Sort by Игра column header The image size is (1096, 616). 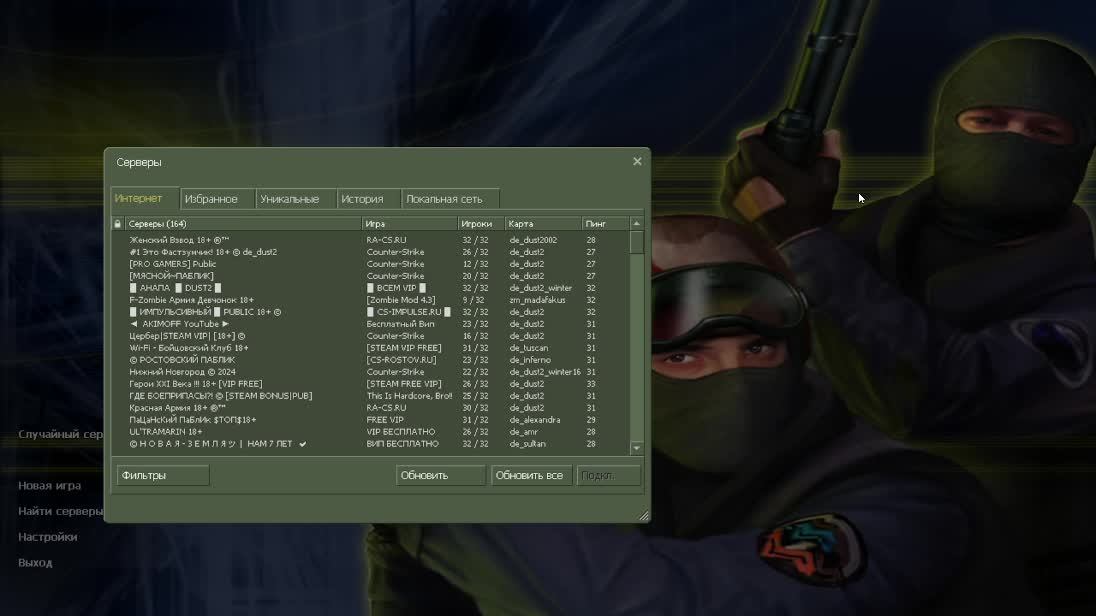pyautogui.click(x=410, y=224)
